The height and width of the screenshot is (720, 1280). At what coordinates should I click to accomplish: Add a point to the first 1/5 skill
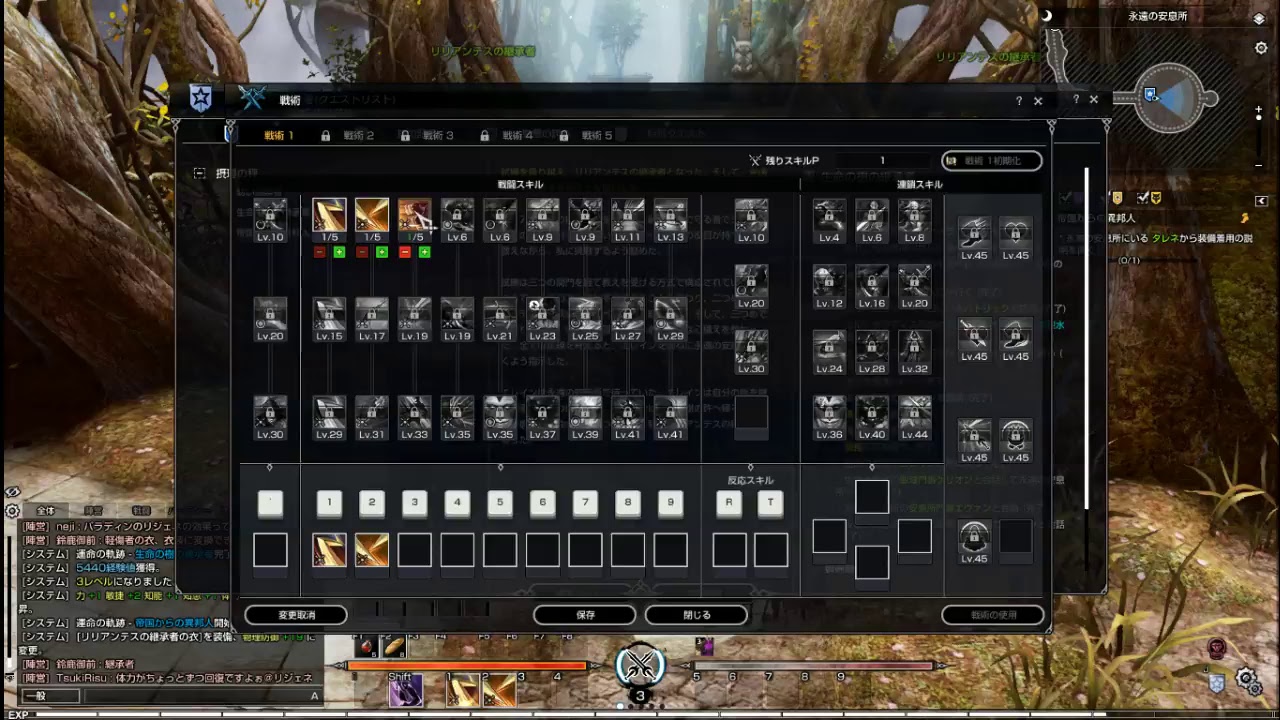pos(339,252)
